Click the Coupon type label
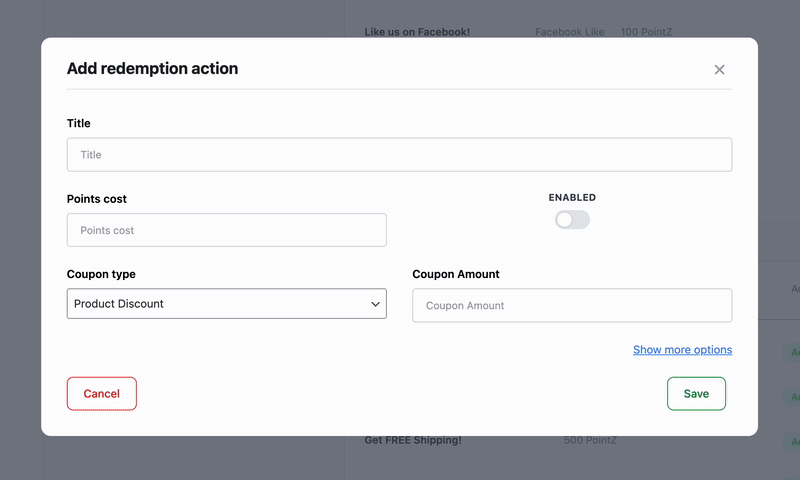The image size is (800, 480). coord(101,274)
